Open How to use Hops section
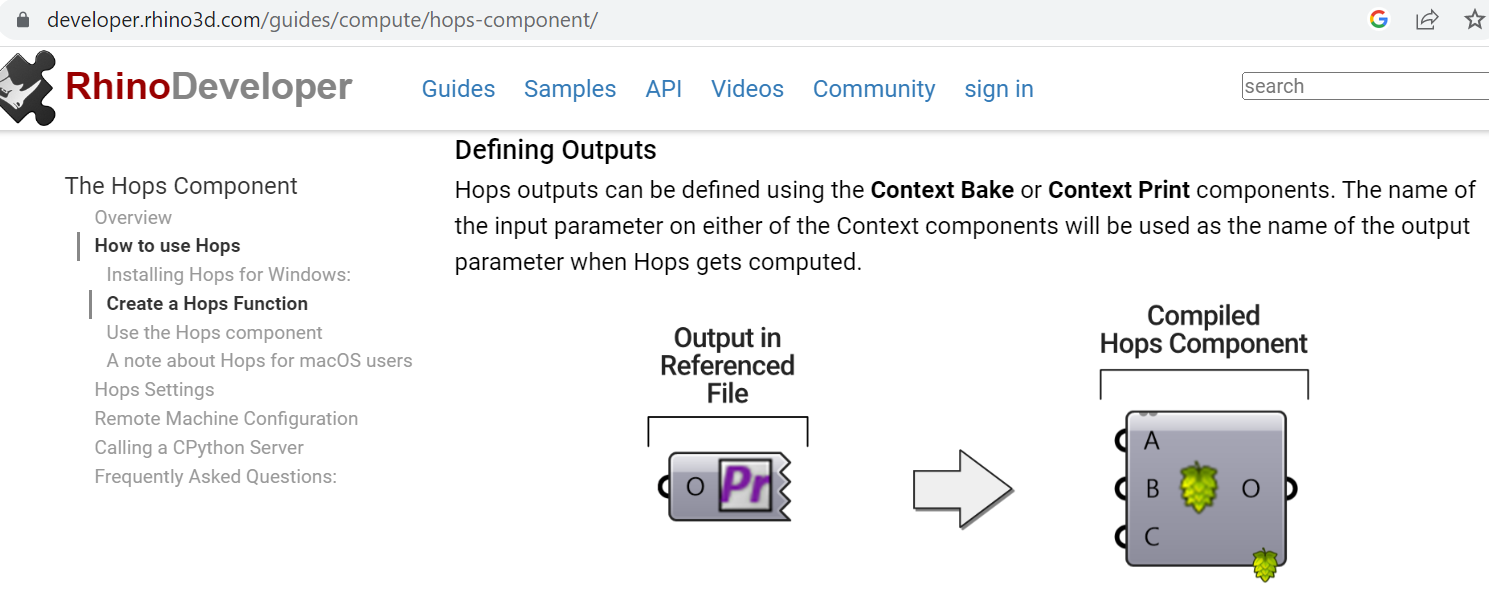 167,245
